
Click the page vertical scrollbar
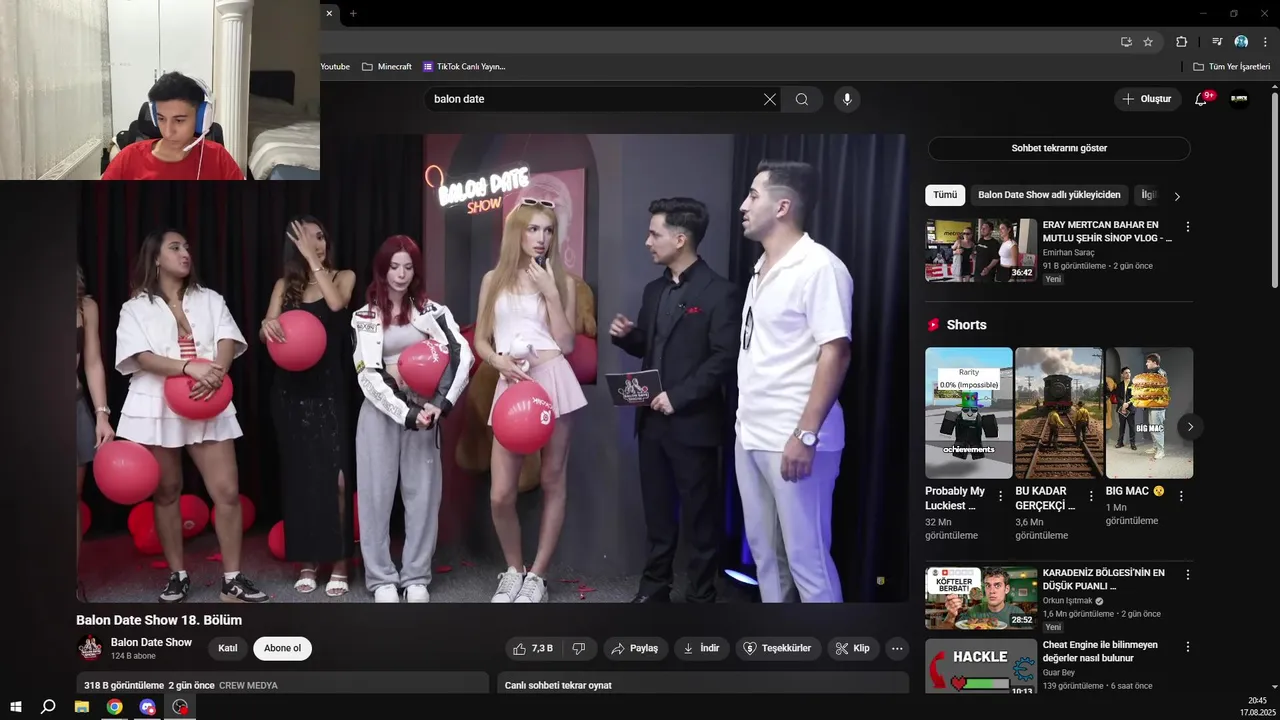[x=1274, y=190]
